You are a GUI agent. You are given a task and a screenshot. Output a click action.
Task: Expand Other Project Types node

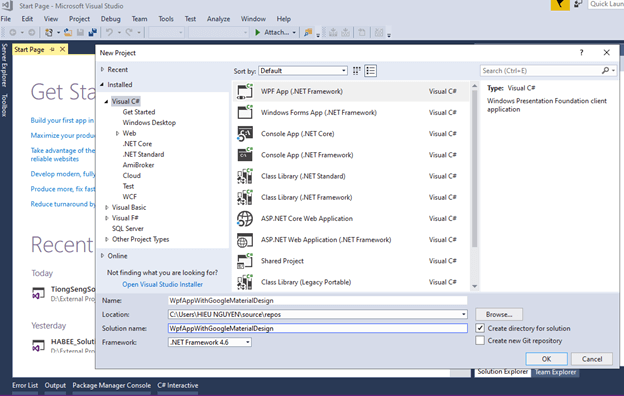point(107,239)
